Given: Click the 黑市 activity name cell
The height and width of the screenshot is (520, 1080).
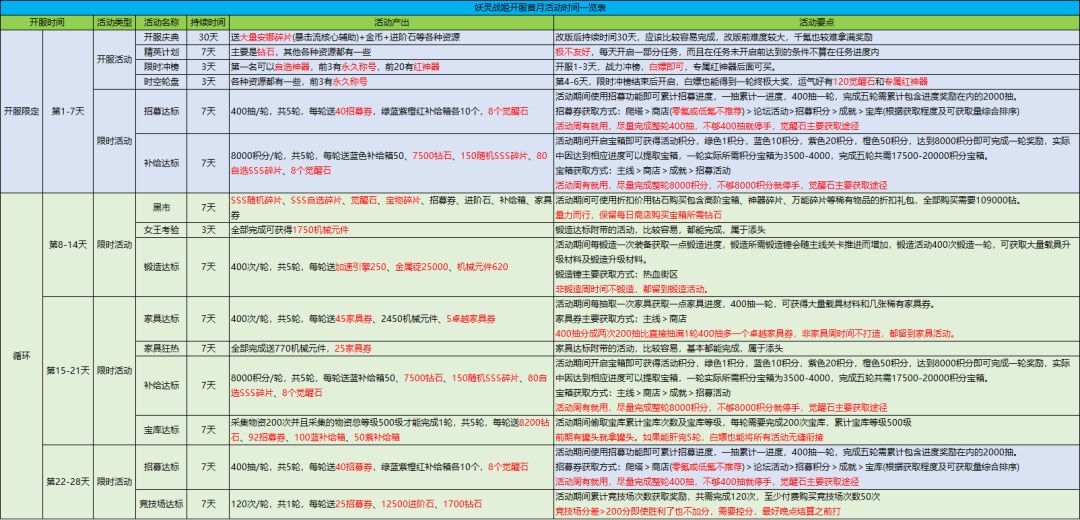Looking at the screenshot, I should pos(161,207).
